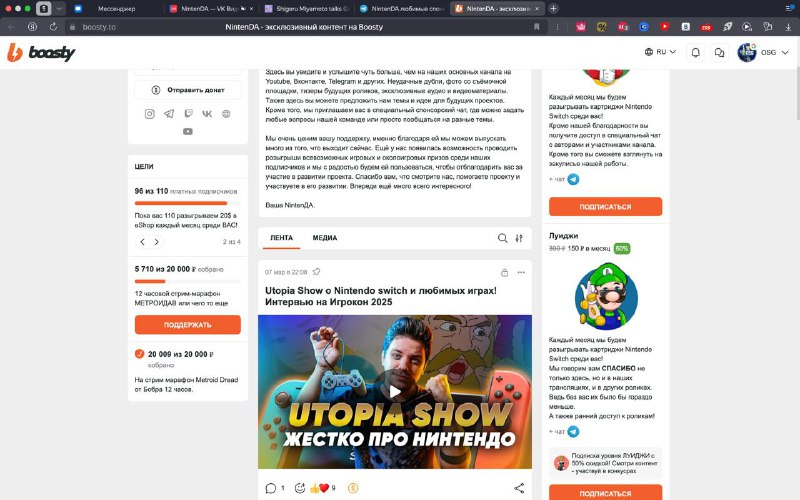Reload the page
The image size is (800, 500).
(x=53, y=27)
